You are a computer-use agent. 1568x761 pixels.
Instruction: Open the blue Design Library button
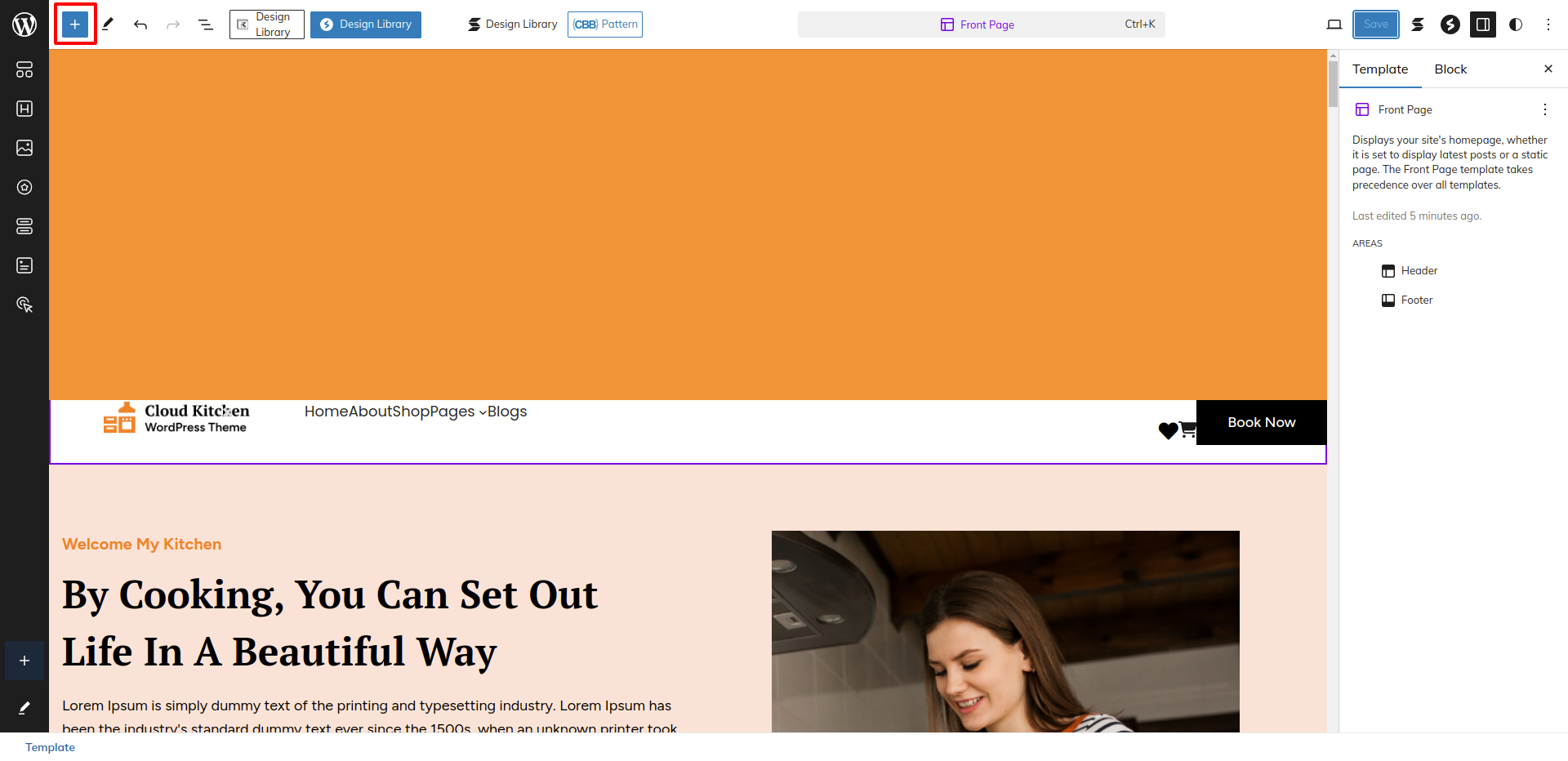point(366,24)
